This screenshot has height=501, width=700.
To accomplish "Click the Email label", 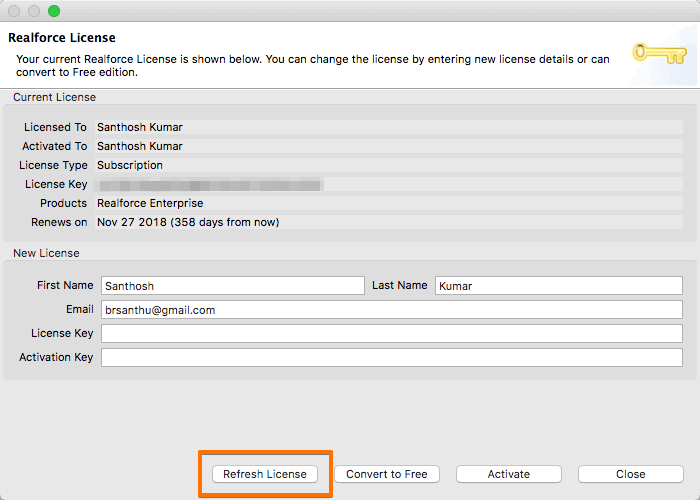I will tap(80, 309).
